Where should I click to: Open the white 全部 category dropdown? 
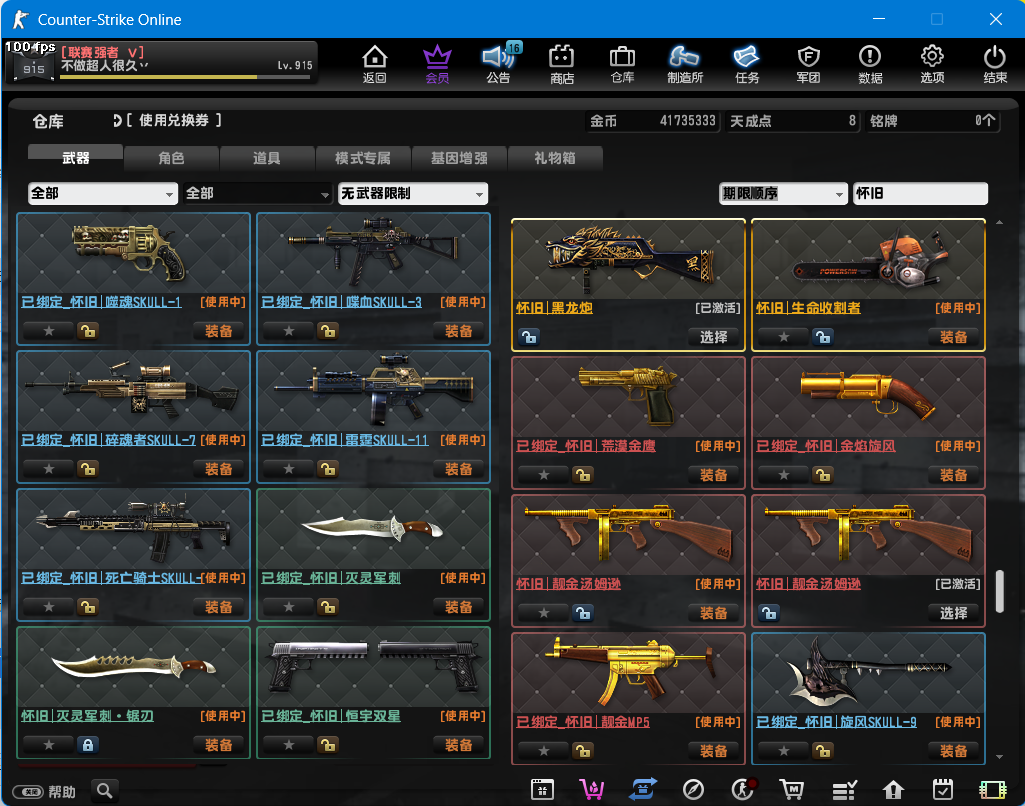coord(103,193)
